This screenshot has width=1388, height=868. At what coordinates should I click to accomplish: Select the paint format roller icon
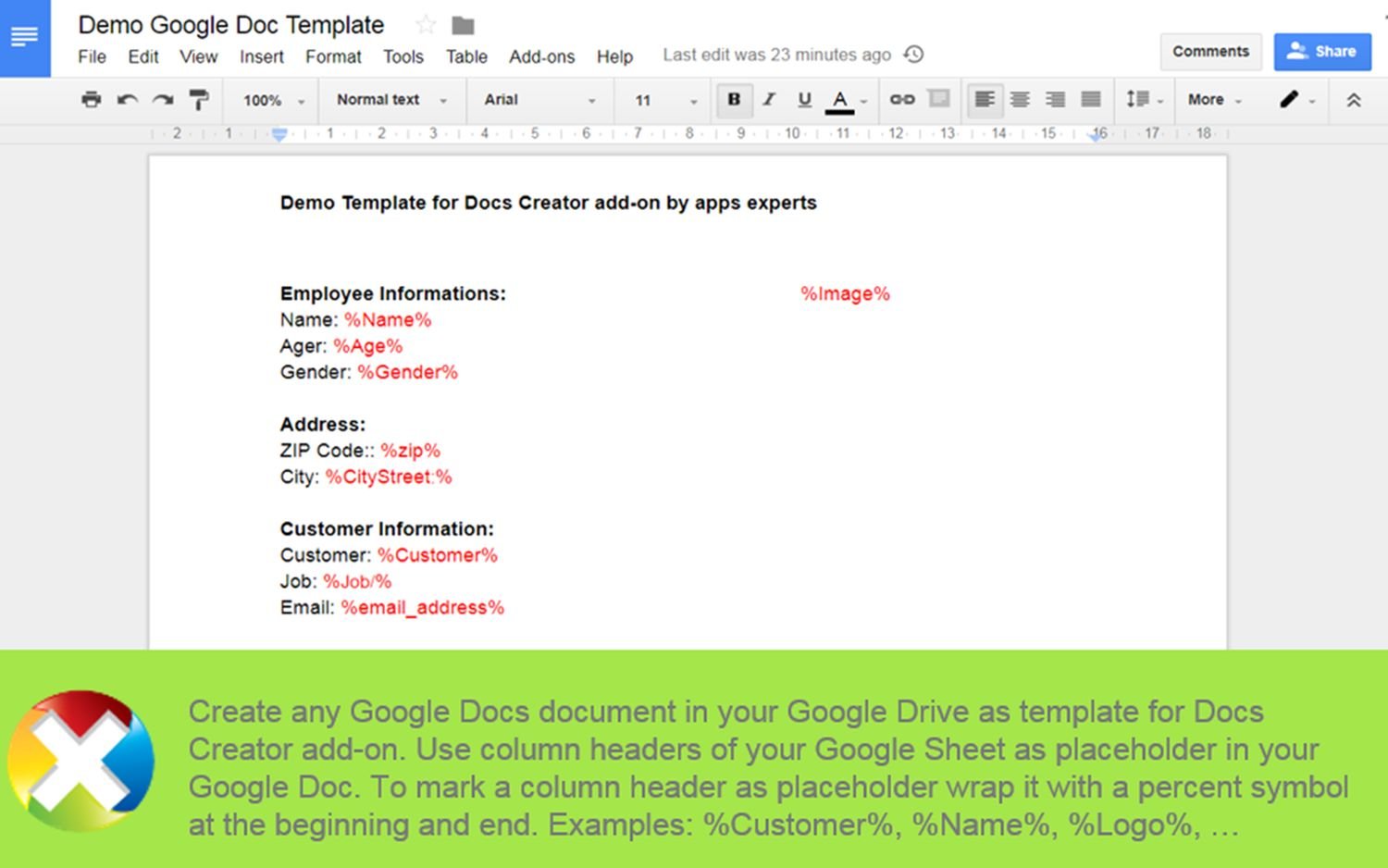[x=199, y=99]
